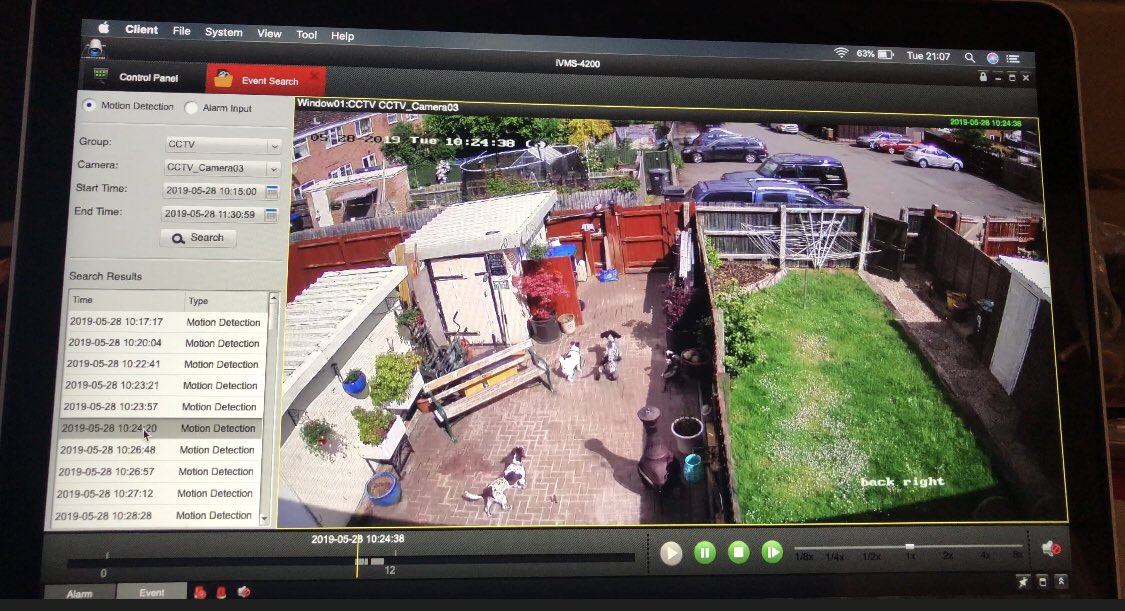
Task: Adjust the playback speed slider handle
Action: 910,547
